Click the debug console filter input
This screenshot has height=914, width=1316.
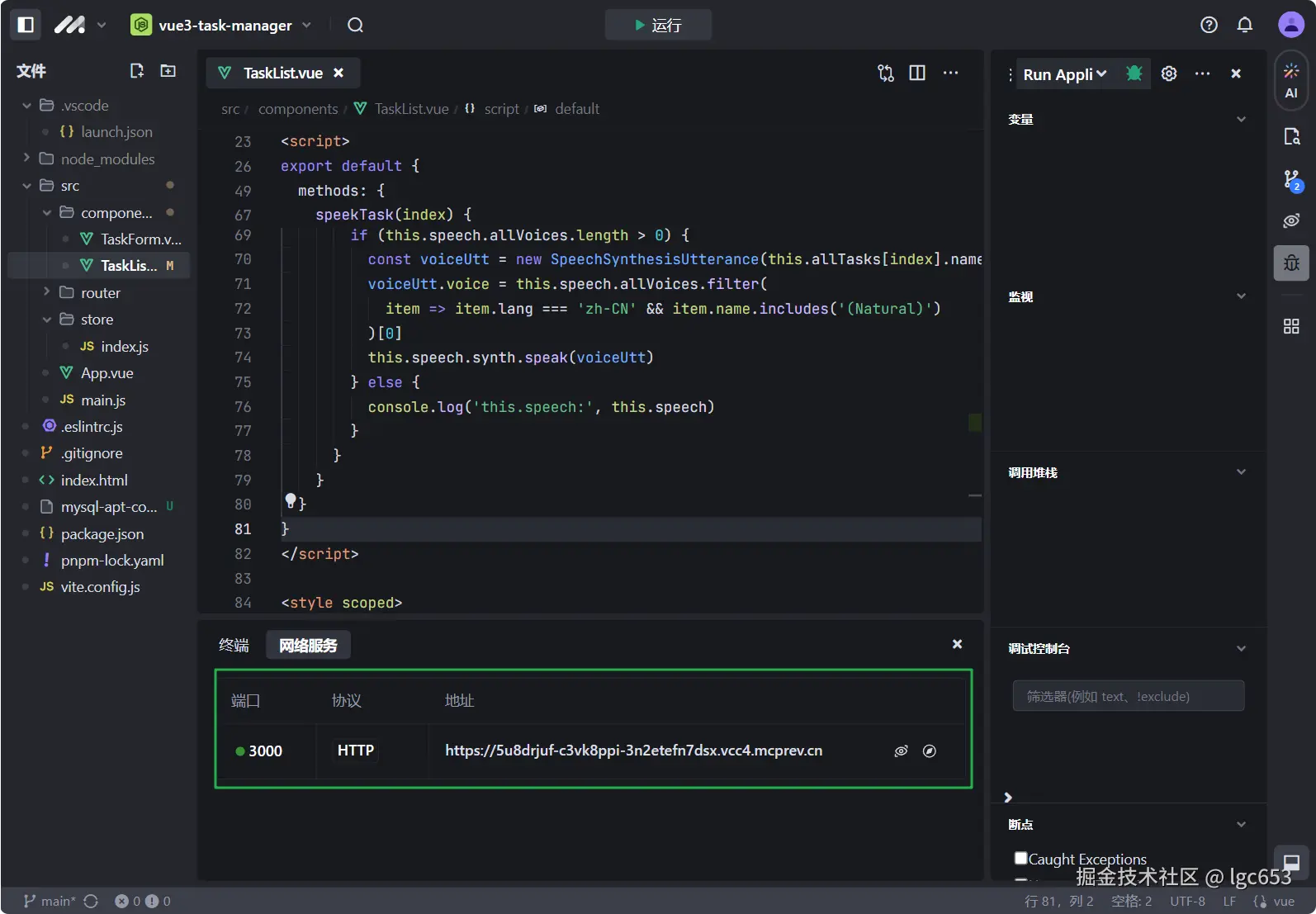pos(1128,696)
